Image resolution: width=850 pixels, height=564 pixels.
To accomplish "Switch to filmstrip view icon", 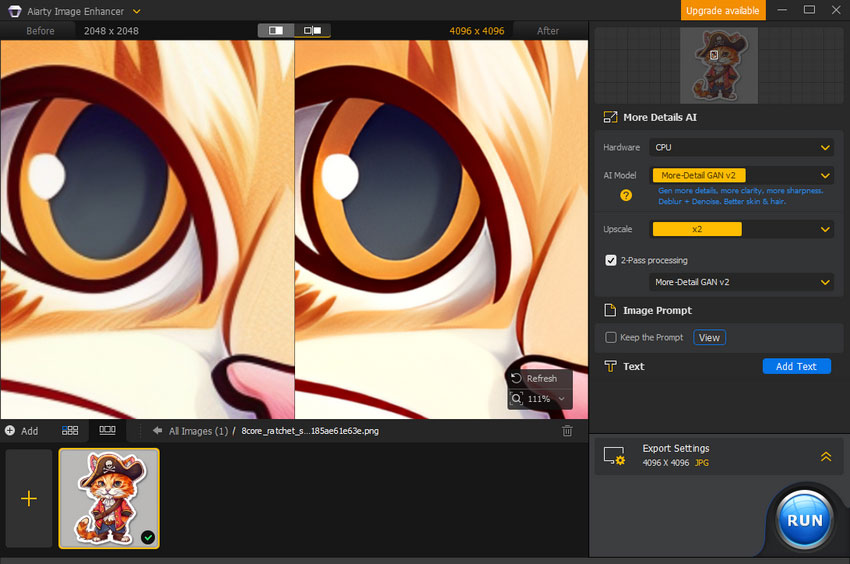I will (107, 431).
